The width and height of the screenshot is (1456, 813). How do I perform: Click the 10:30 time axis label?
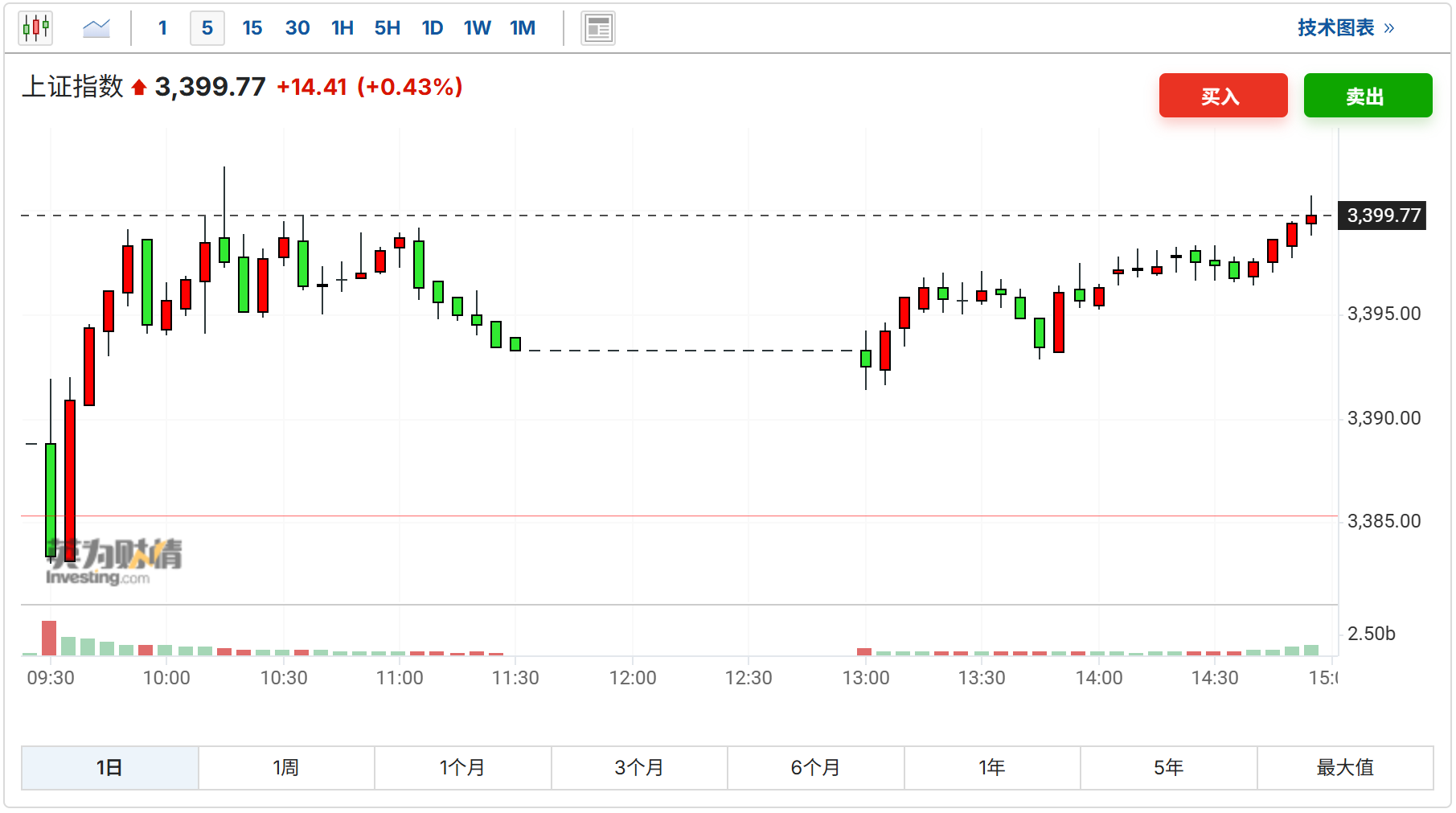click(284, 678)
